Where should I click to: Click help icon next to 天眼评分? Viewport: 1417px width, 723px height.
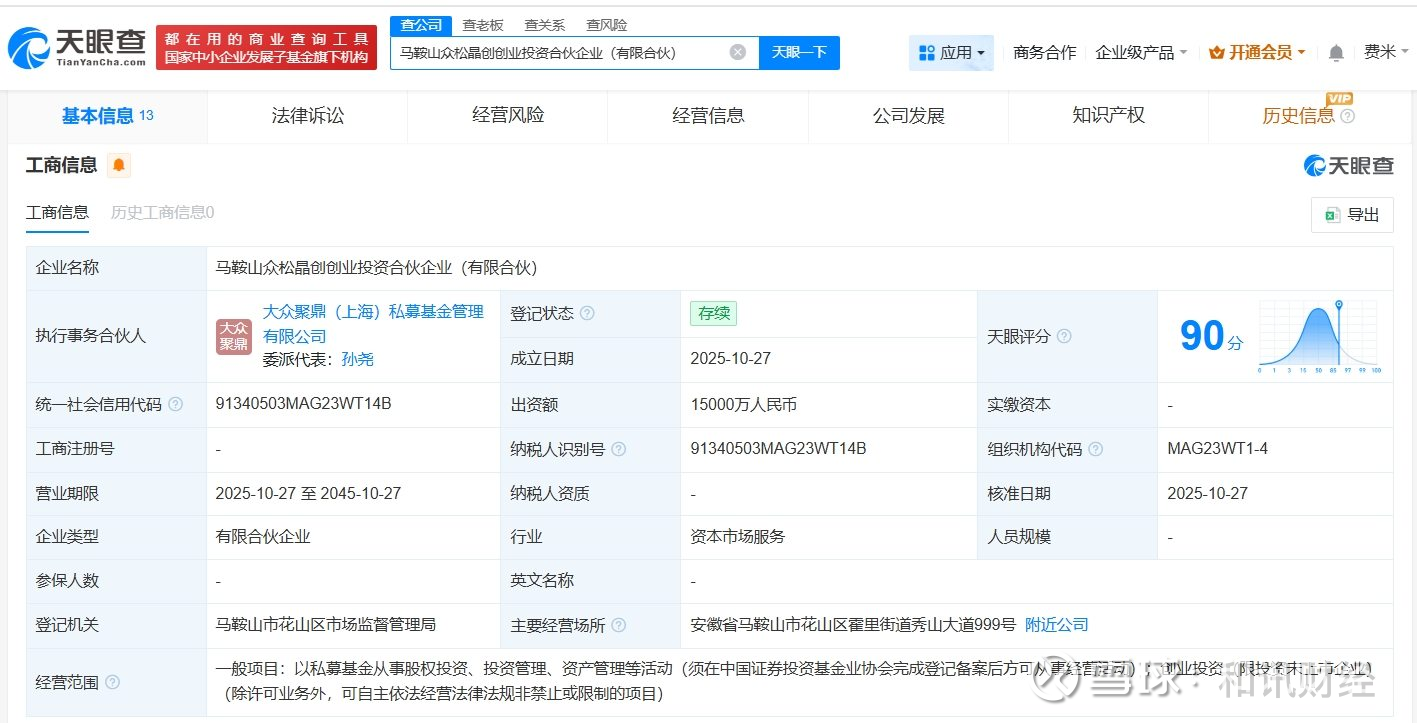1064,337
